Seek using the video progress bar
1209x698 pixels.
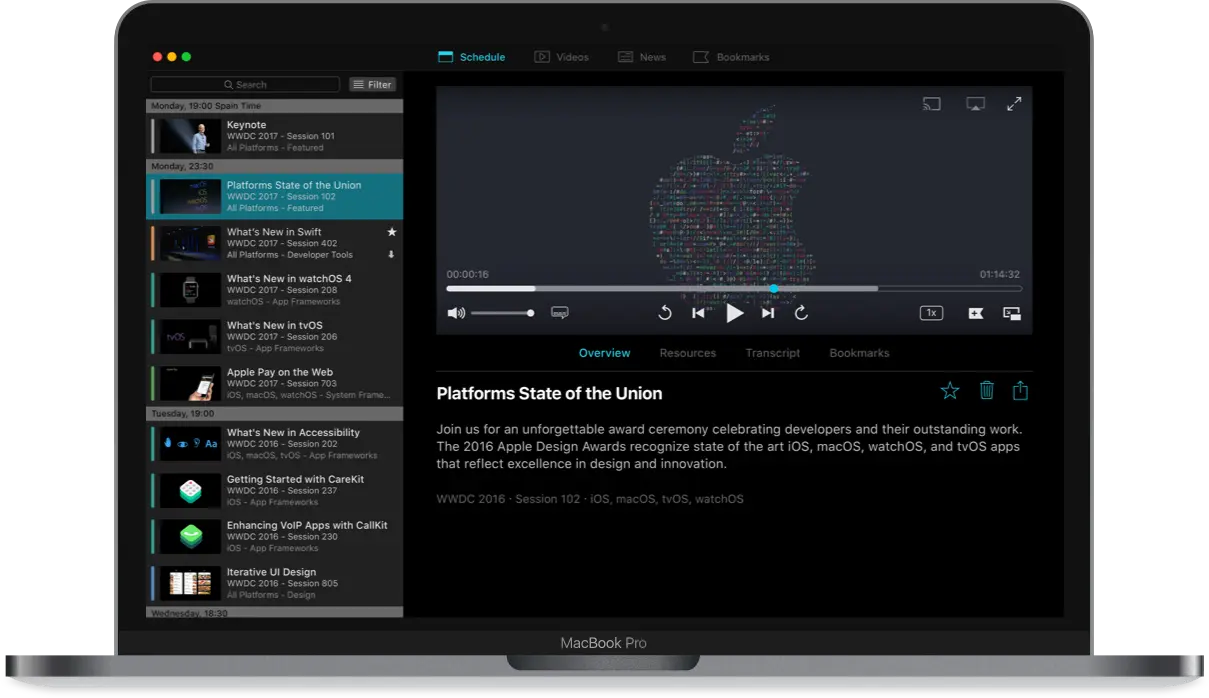click(x=734, y=289)
